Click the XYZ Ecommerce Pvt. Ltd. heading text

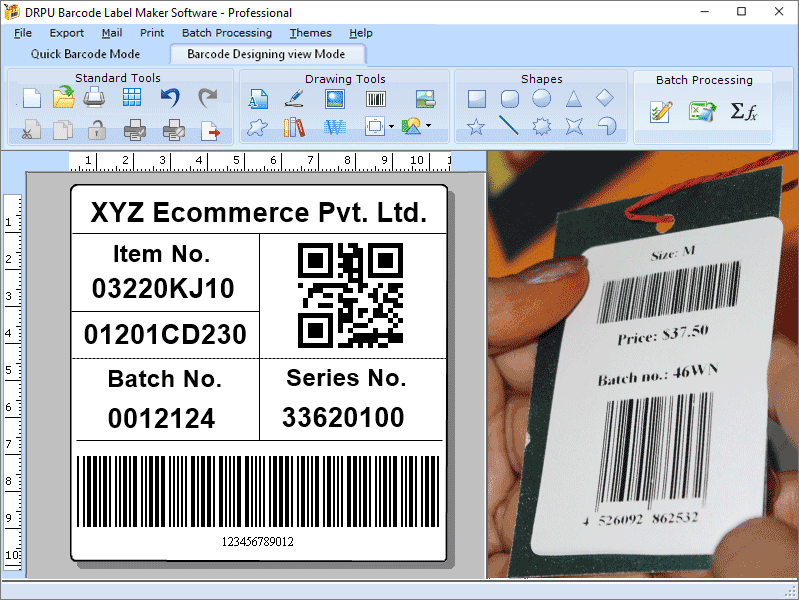[258, 212]
